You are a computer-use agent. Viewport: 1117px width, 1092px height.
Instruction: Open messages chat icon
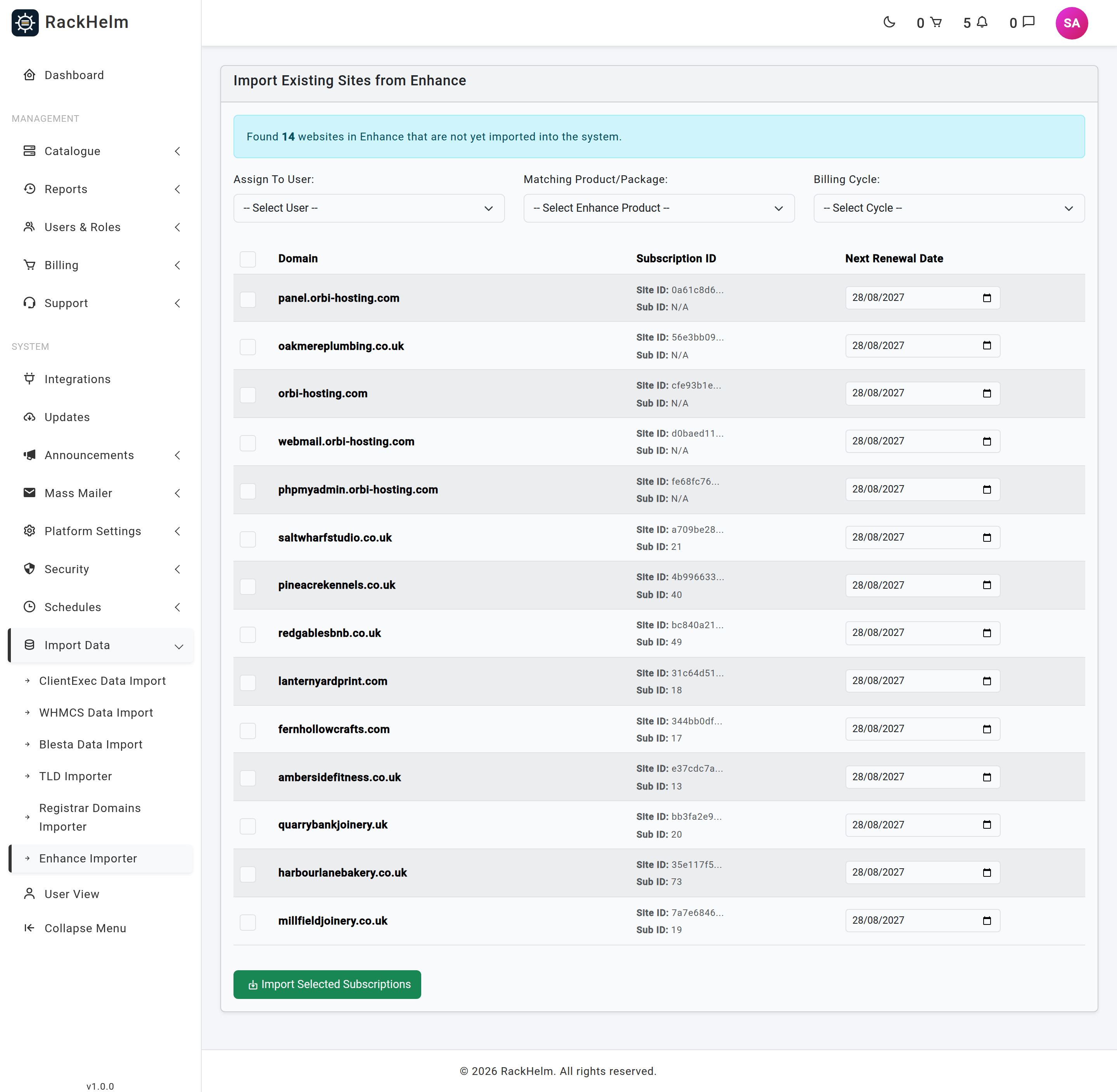tap(1029, 22)
